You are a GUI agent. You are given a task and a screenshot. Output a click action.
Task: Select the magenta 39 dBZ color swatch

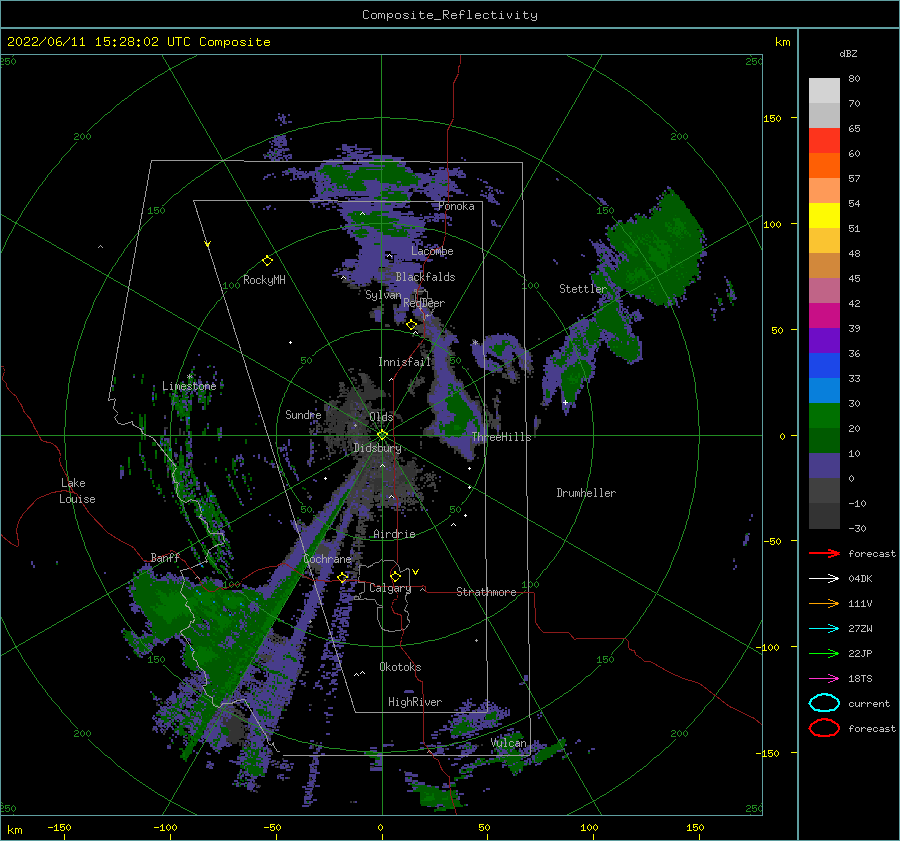[824, 316]
